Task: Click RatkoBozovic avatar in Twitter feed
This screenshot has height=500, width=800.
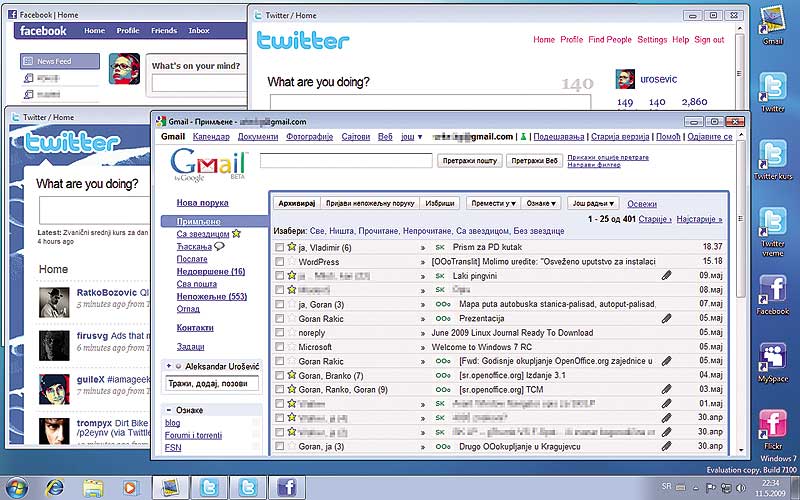Action: (54, 303)
